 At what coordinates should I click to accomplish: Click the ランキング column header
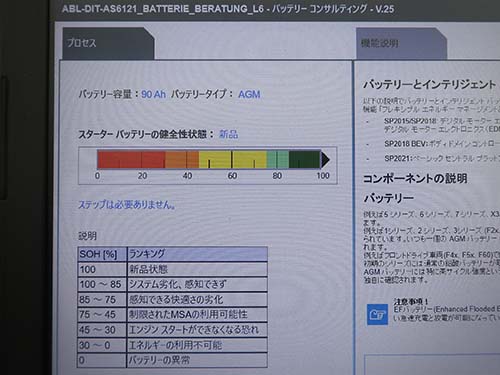pos(197,254)
